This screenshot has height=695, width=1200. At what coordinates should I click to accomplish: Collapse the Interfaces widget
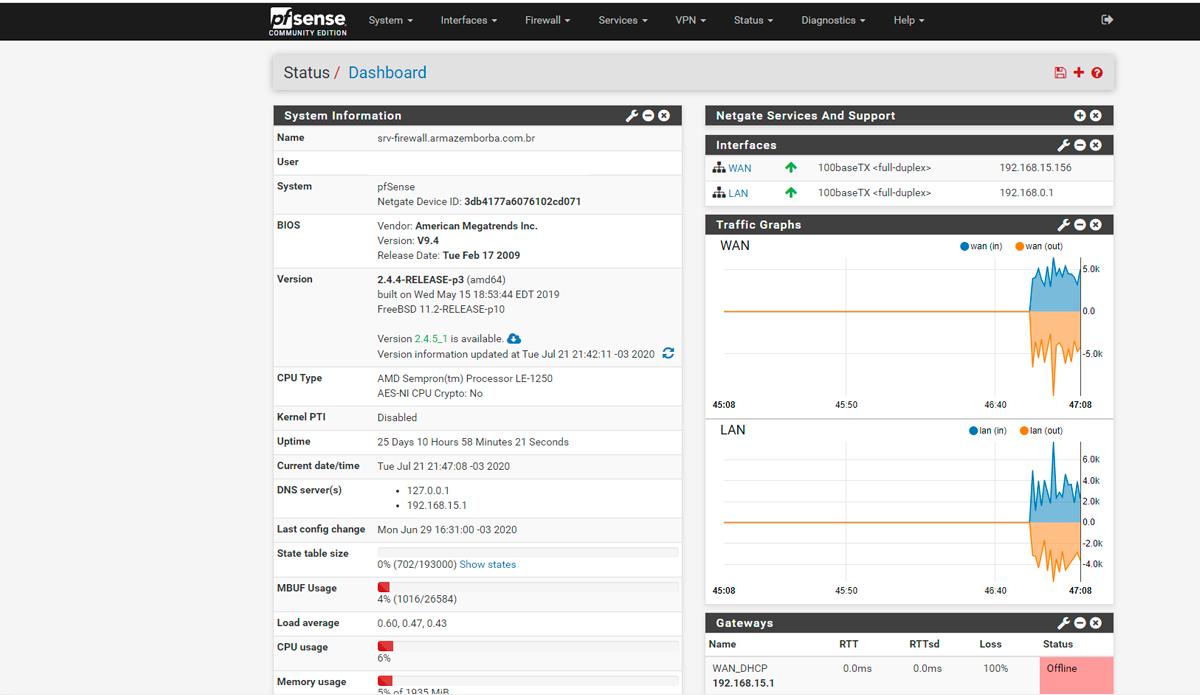coord(1080,145)
